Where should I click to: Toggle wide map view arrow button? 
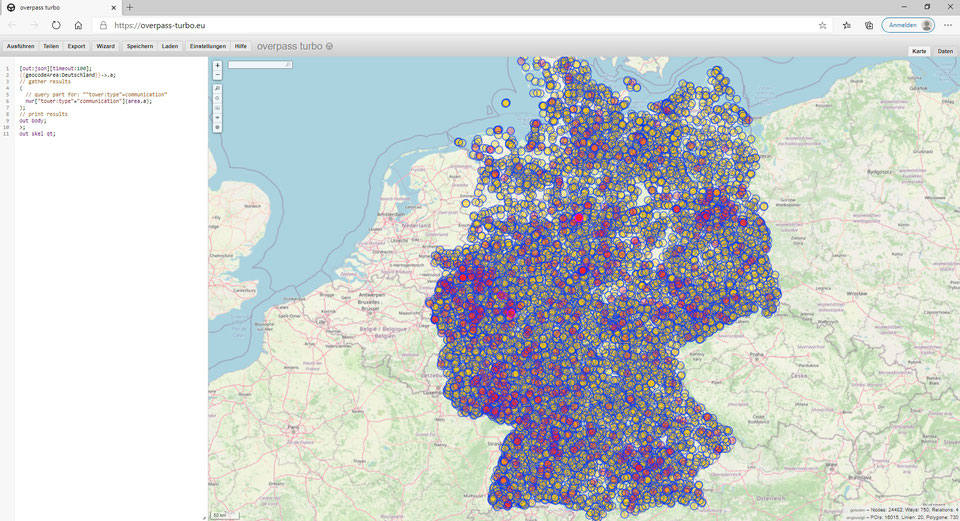pyautogui.click(x=217, y=118)
